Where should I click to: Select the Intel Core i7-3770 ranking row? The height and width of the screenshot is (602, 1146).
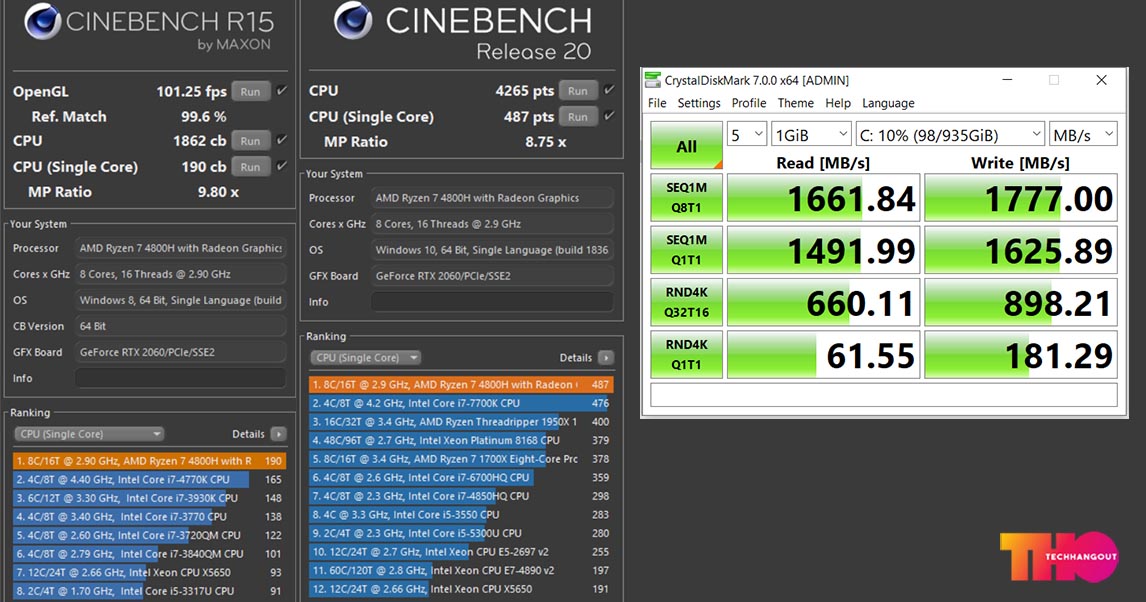(x=149, y=517)
